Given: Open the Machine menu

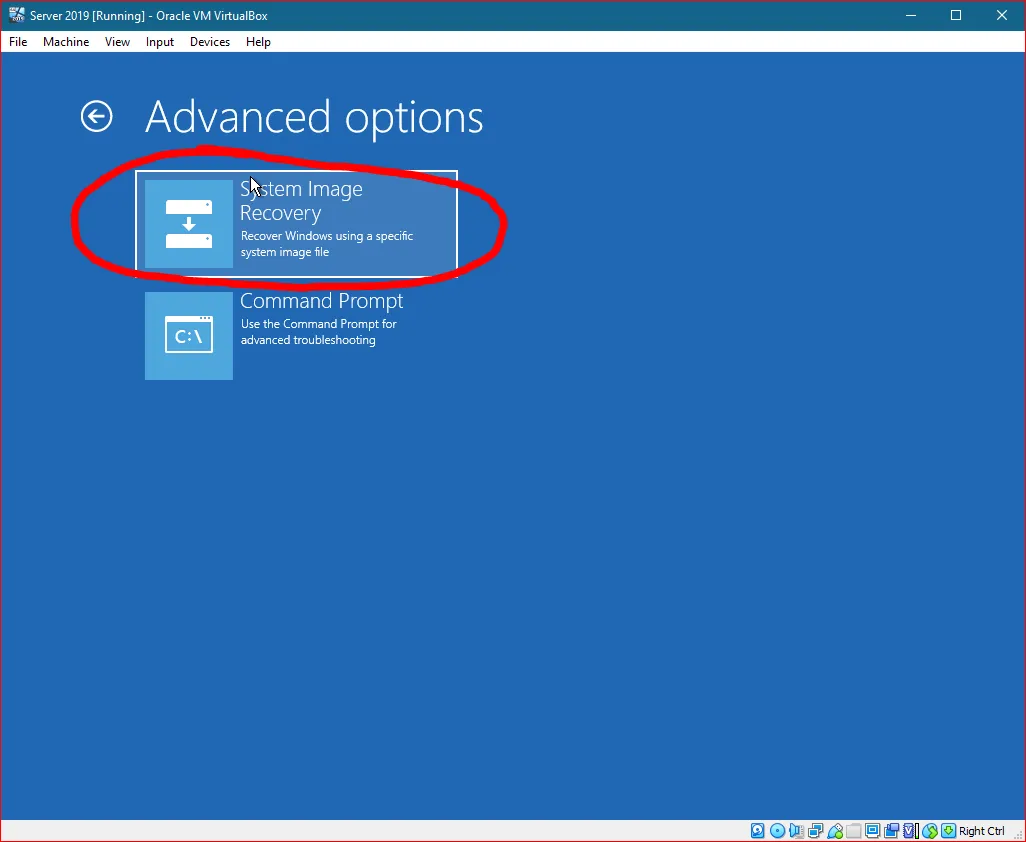Looking at the screenshot, I should pos(66,42).
